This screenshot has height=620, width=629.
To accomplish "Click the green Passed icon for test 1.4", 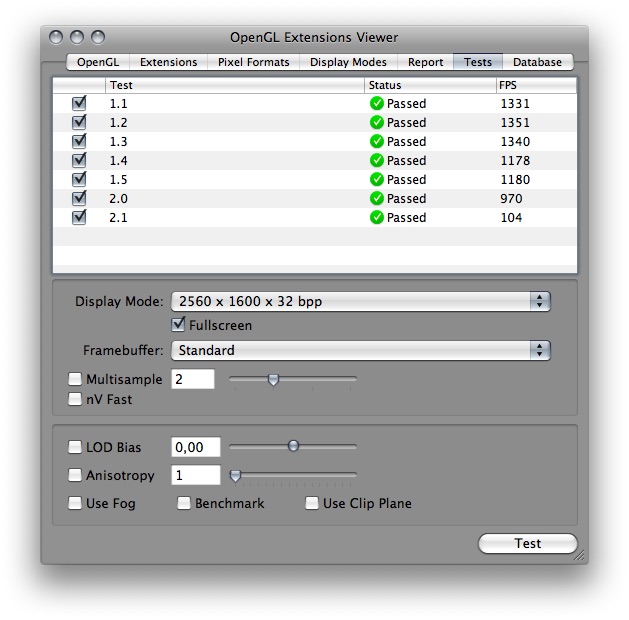I will pos(377,160).
